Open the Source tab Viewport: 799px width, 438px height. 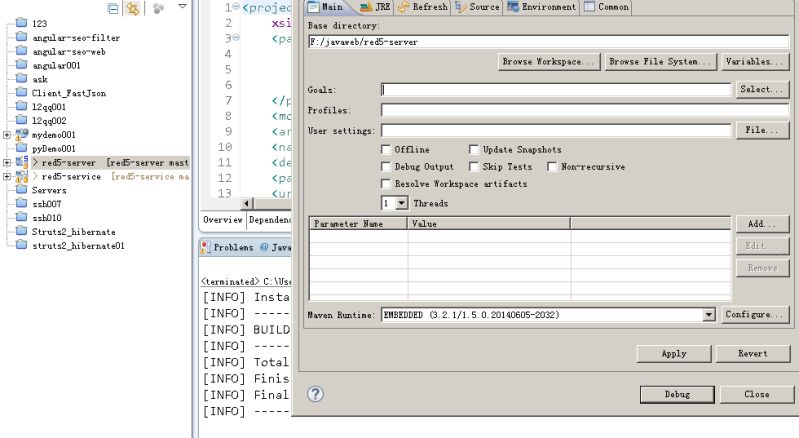[477, 7]
